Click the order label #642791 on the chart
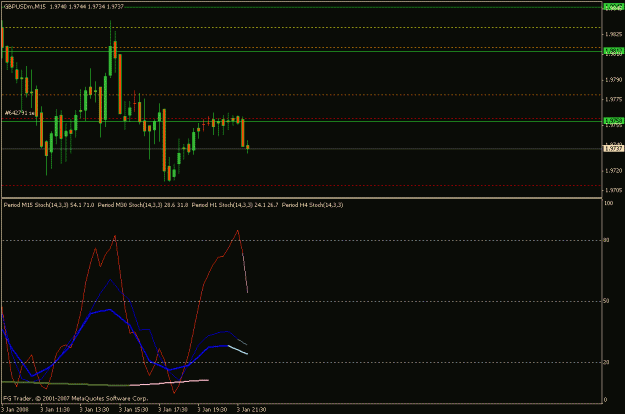 (19, 113)
